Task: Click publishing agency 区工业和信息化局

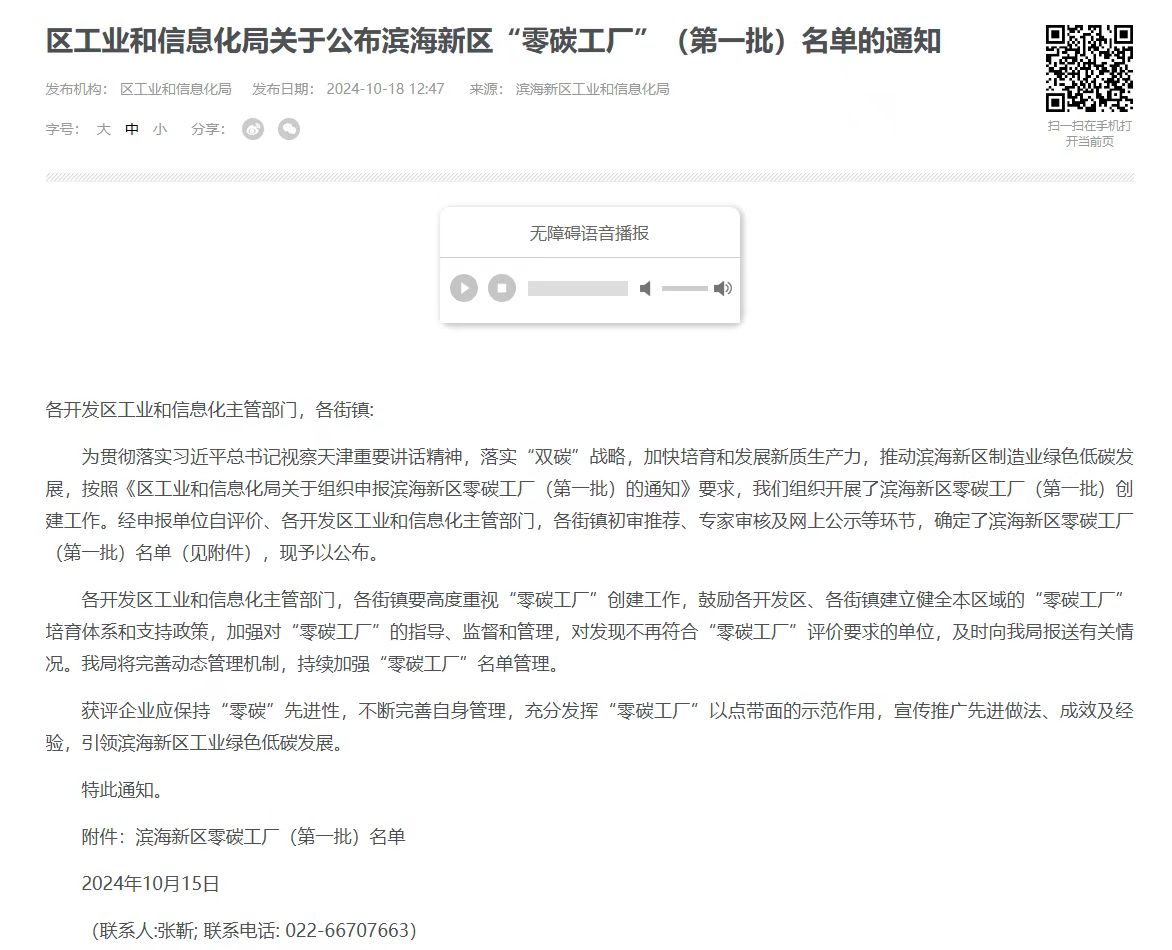Action: pyautogui.click(x=176, y=89)
